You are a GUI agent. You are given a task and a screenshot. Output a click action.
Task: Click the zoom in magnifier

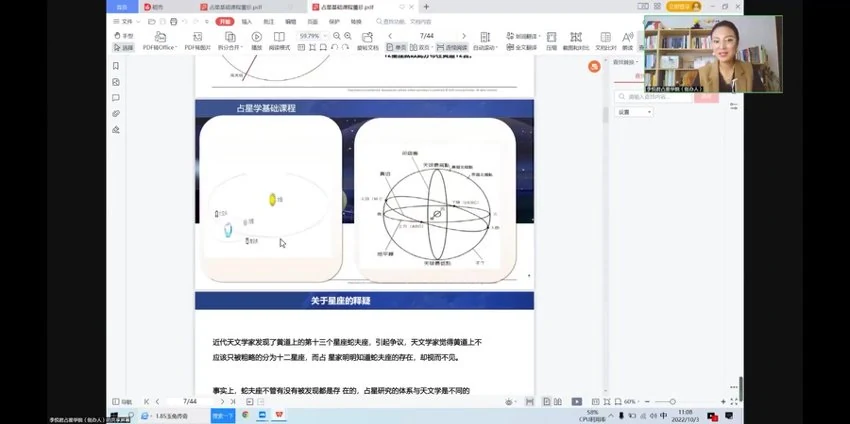tap(347, 36)
